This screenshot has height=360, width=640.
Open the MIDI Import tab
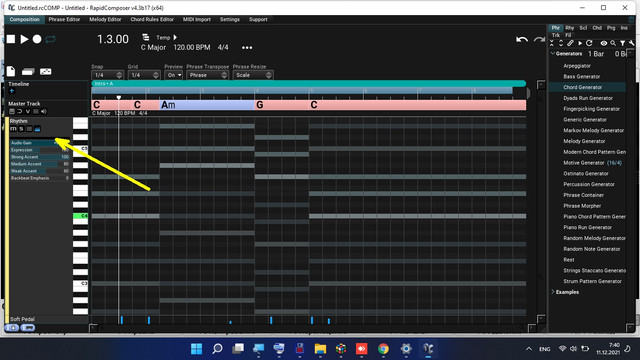tap(197, 20)
